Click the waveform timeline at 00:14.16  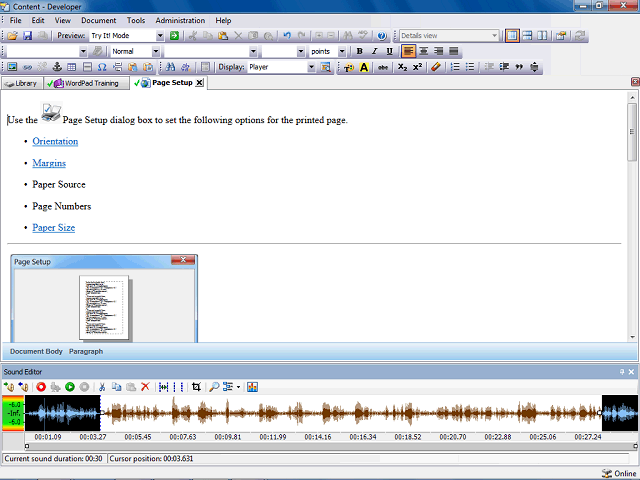point(318,437)
